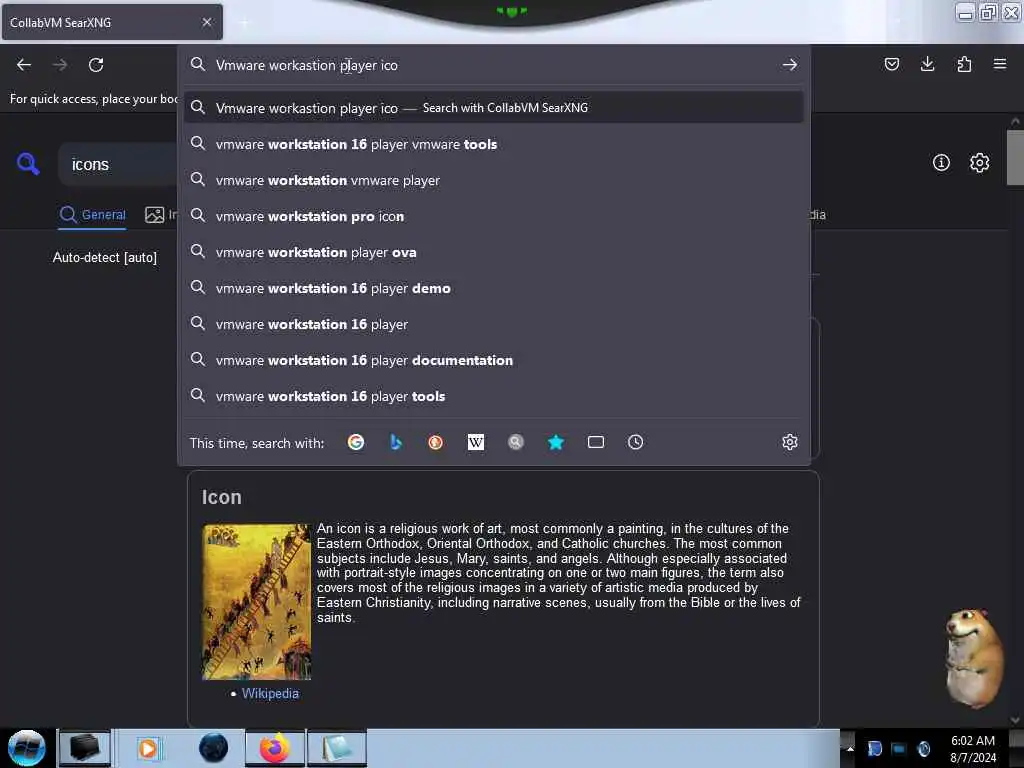Click in the address bar text field

point(493,65)
